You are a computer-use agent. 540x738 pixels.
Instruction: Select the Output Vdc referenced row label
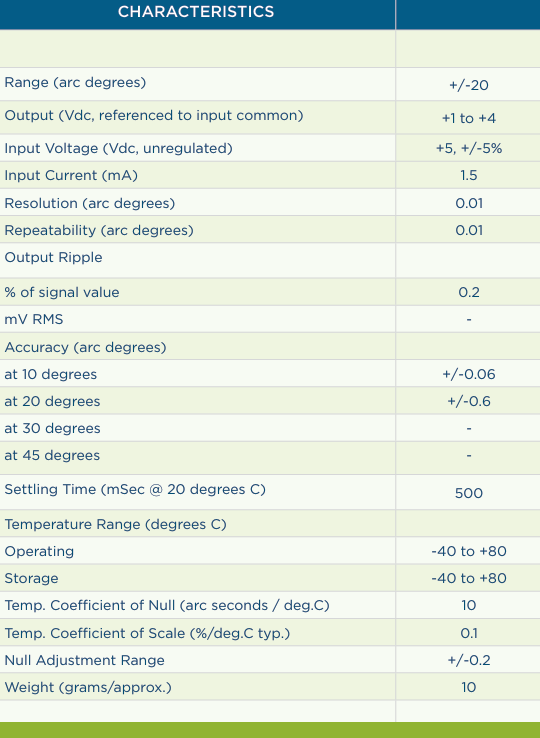pos(154,115)
